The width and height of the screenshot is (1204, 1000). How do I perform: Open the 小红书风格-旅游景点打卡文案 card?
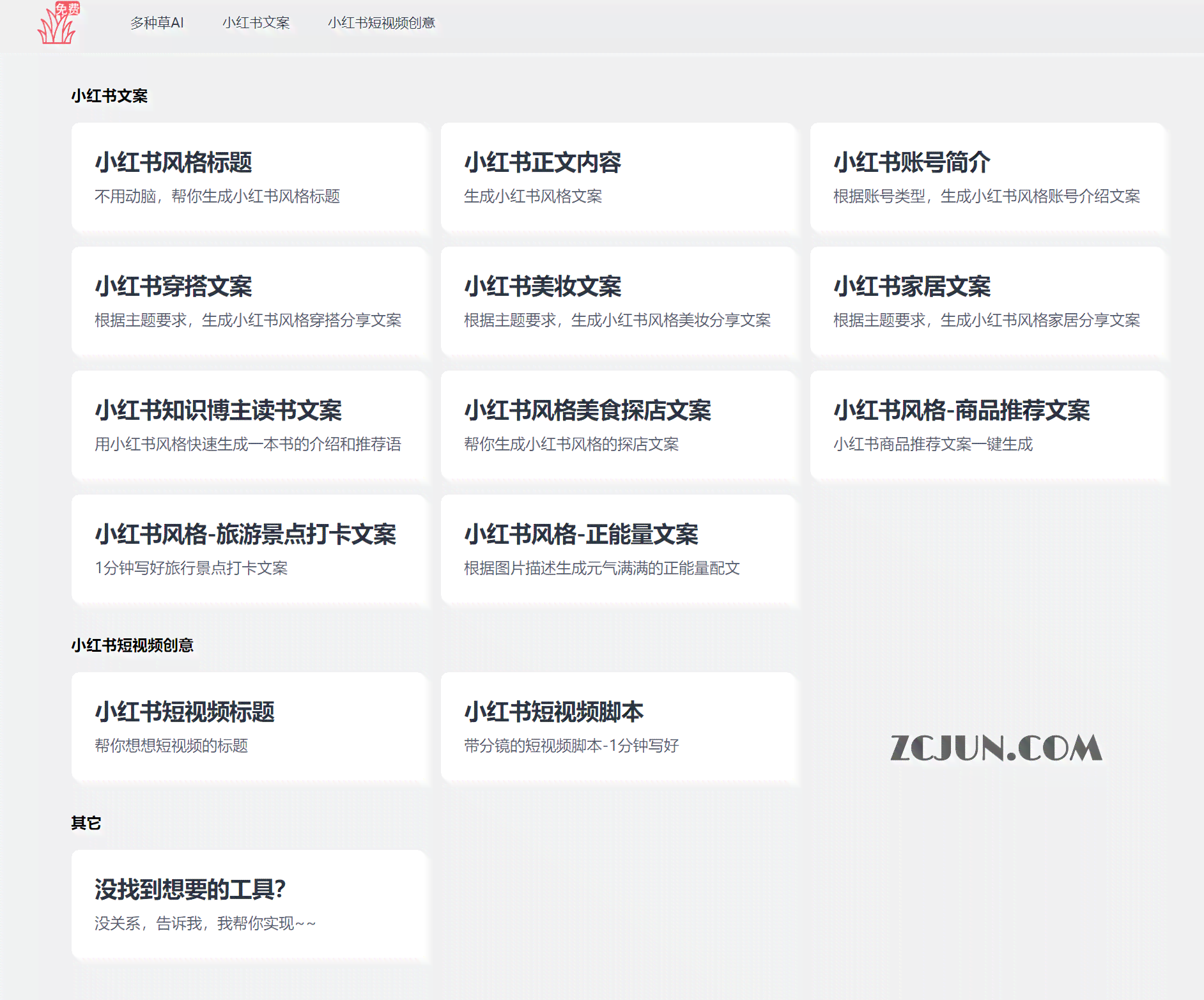click(x=249, y=550)
